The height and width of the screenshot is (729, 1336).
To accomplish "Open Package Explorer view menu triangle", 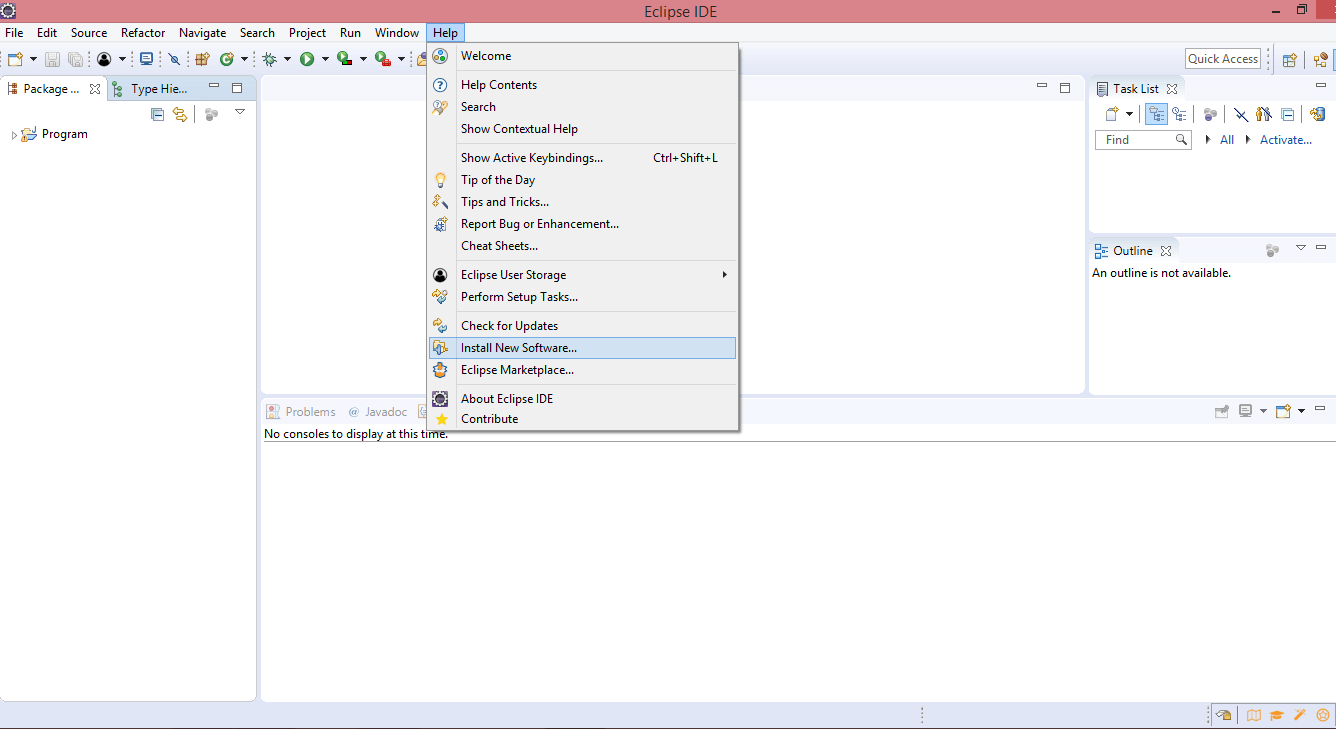I will click(240, 112).
